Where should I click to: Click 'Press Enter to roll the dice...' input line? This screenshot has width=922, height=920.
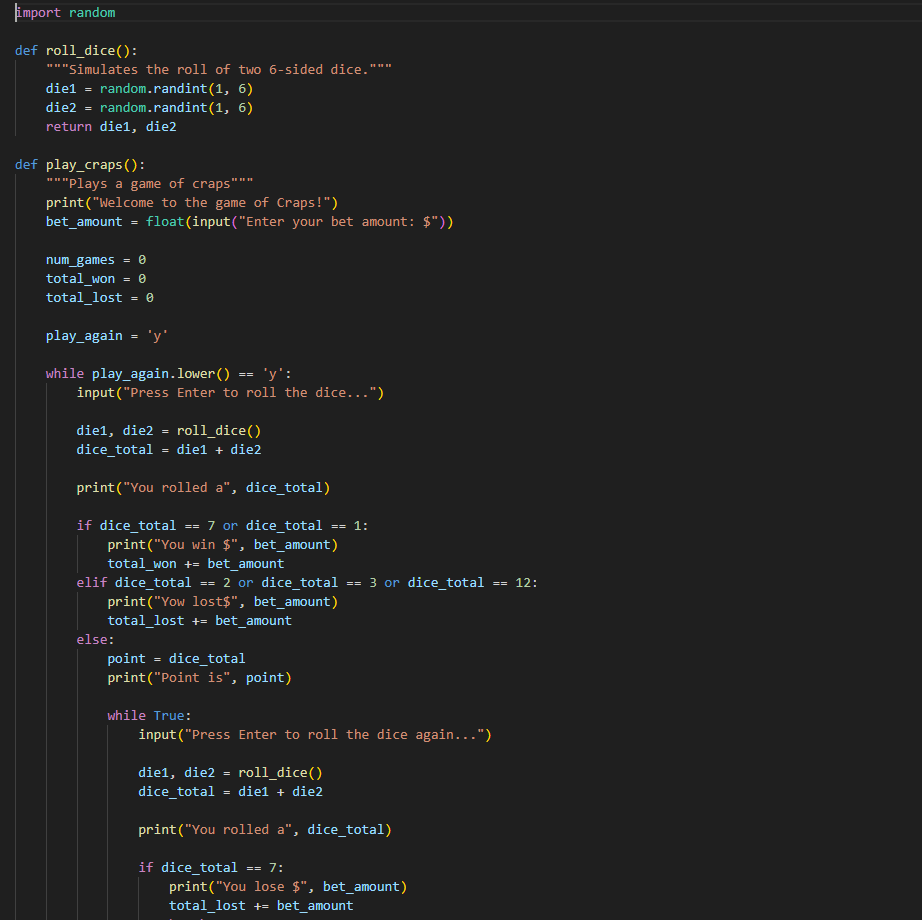(x=230, y=393)
